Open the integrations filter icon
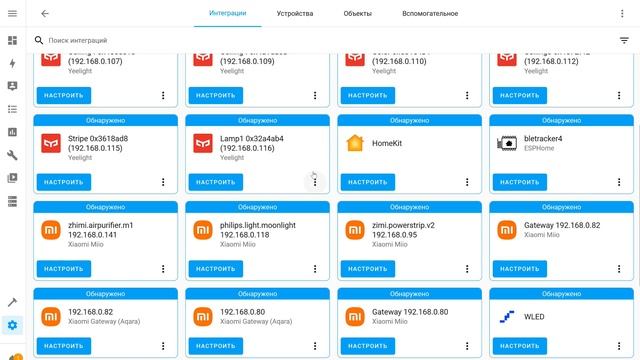This screenshot has width=640, height=360. [x=624, y=40]
